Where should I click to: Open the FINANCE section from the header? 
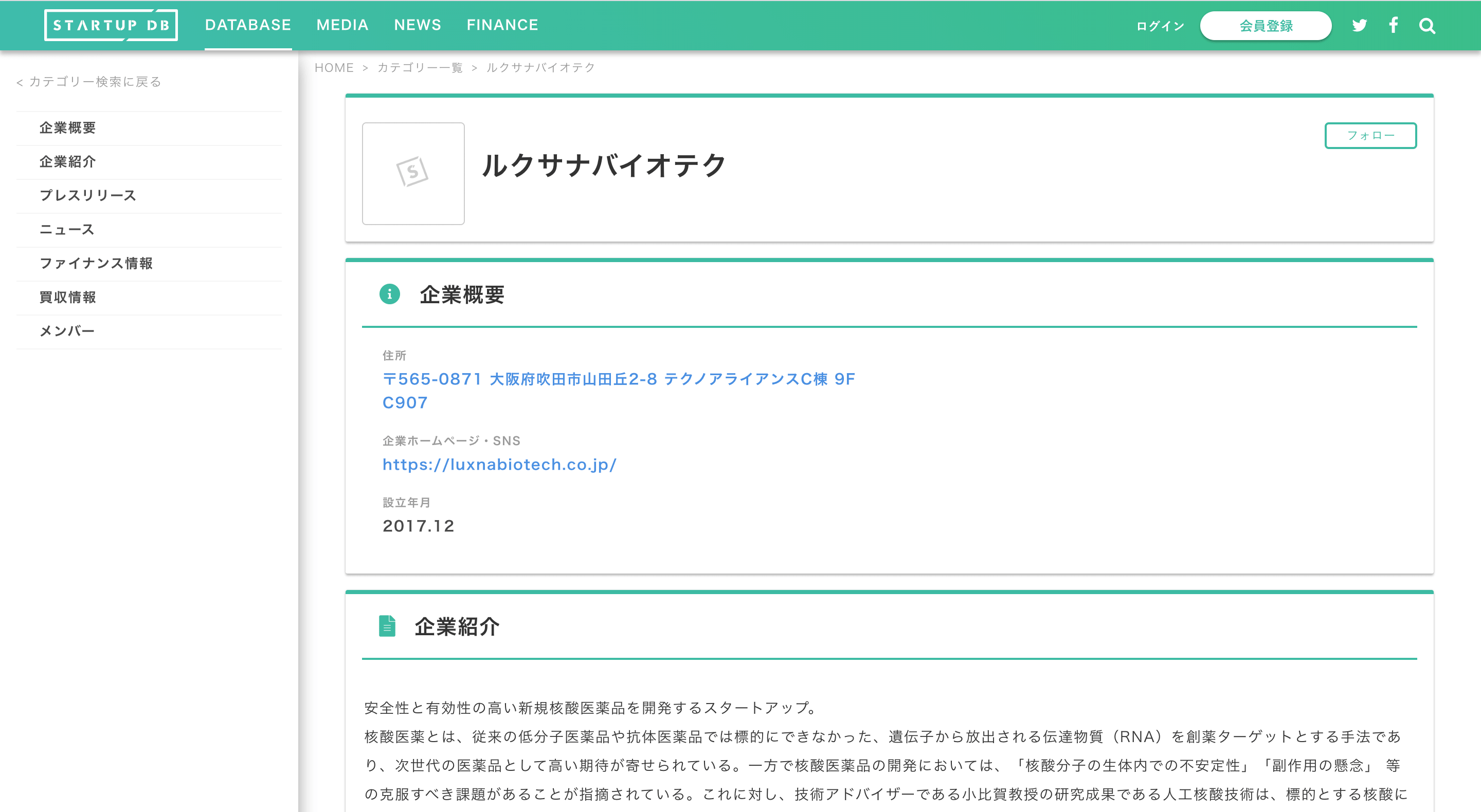502,25
